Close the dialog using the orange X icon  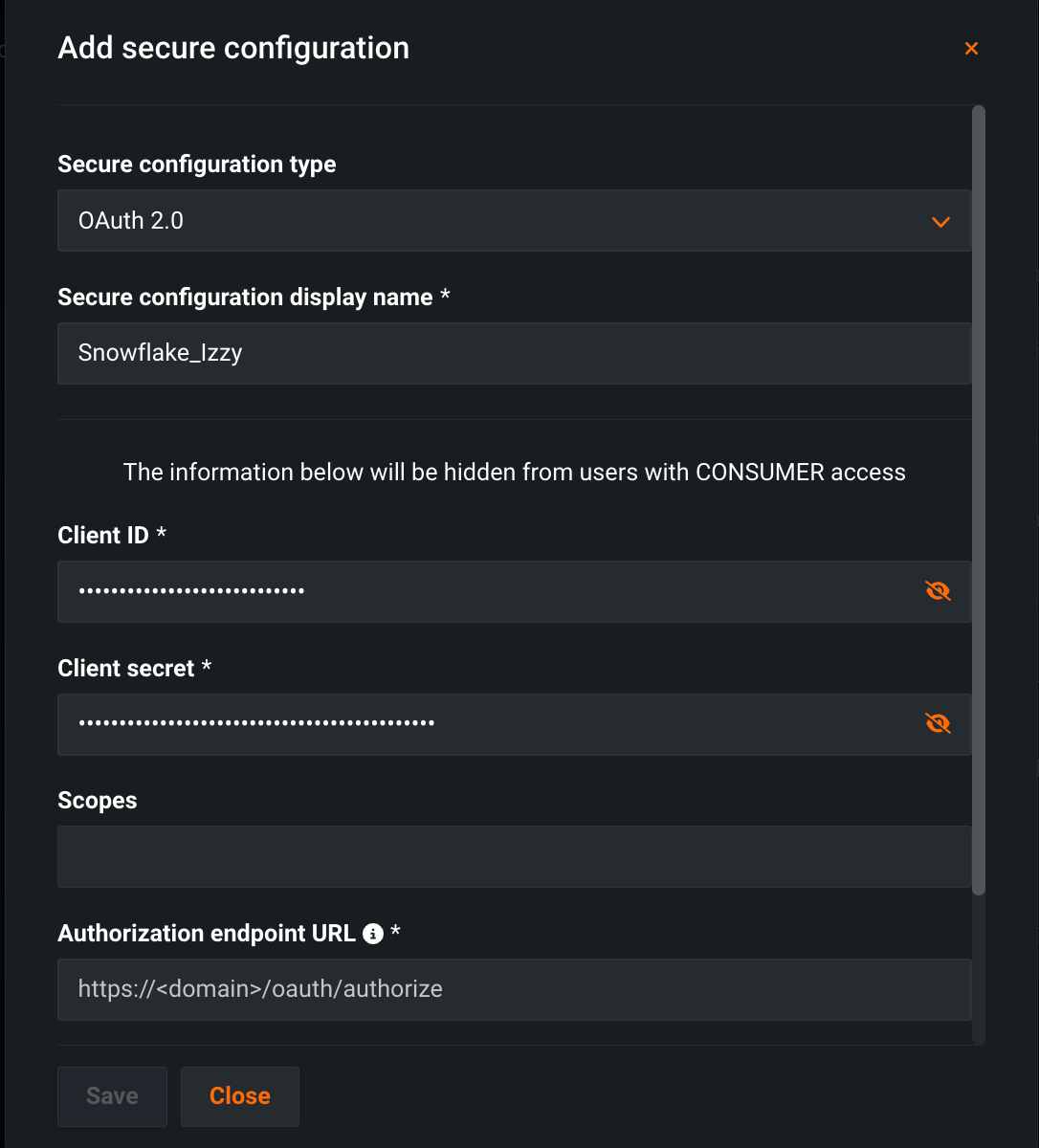[x=971, y=49]
